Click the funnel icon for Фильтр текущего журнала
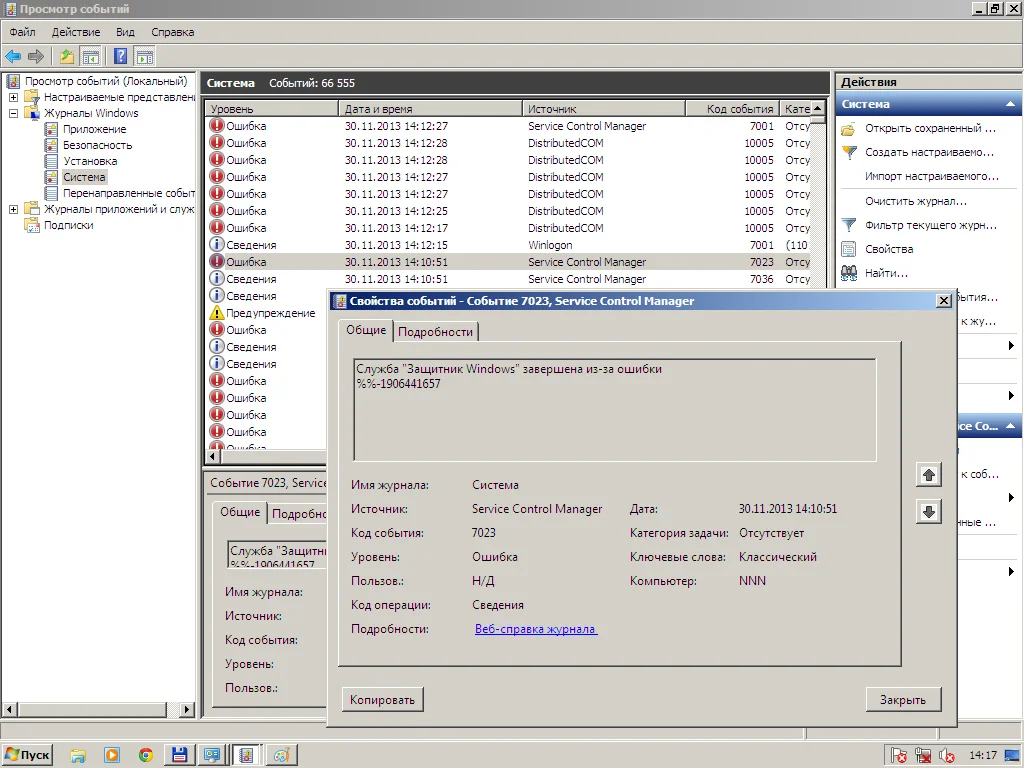1024x768 pixels. [849, 225]
